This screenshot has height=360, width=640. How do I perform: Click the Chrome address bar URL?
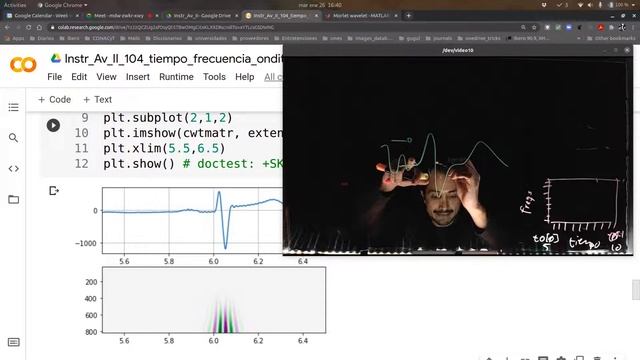166,27
